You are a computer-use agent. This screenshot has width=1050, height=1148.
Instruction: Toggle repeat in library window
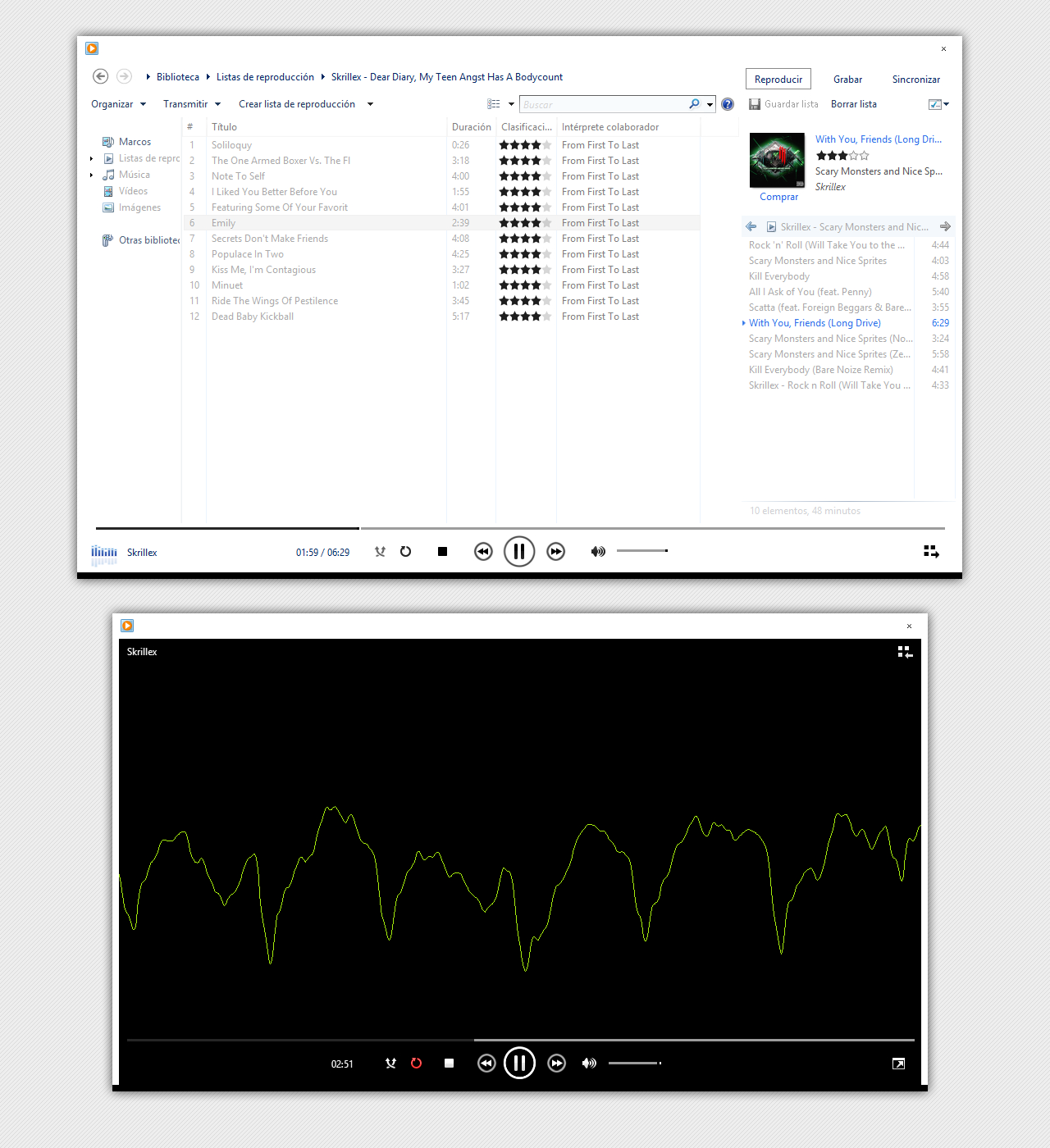(x=405, y=552)
